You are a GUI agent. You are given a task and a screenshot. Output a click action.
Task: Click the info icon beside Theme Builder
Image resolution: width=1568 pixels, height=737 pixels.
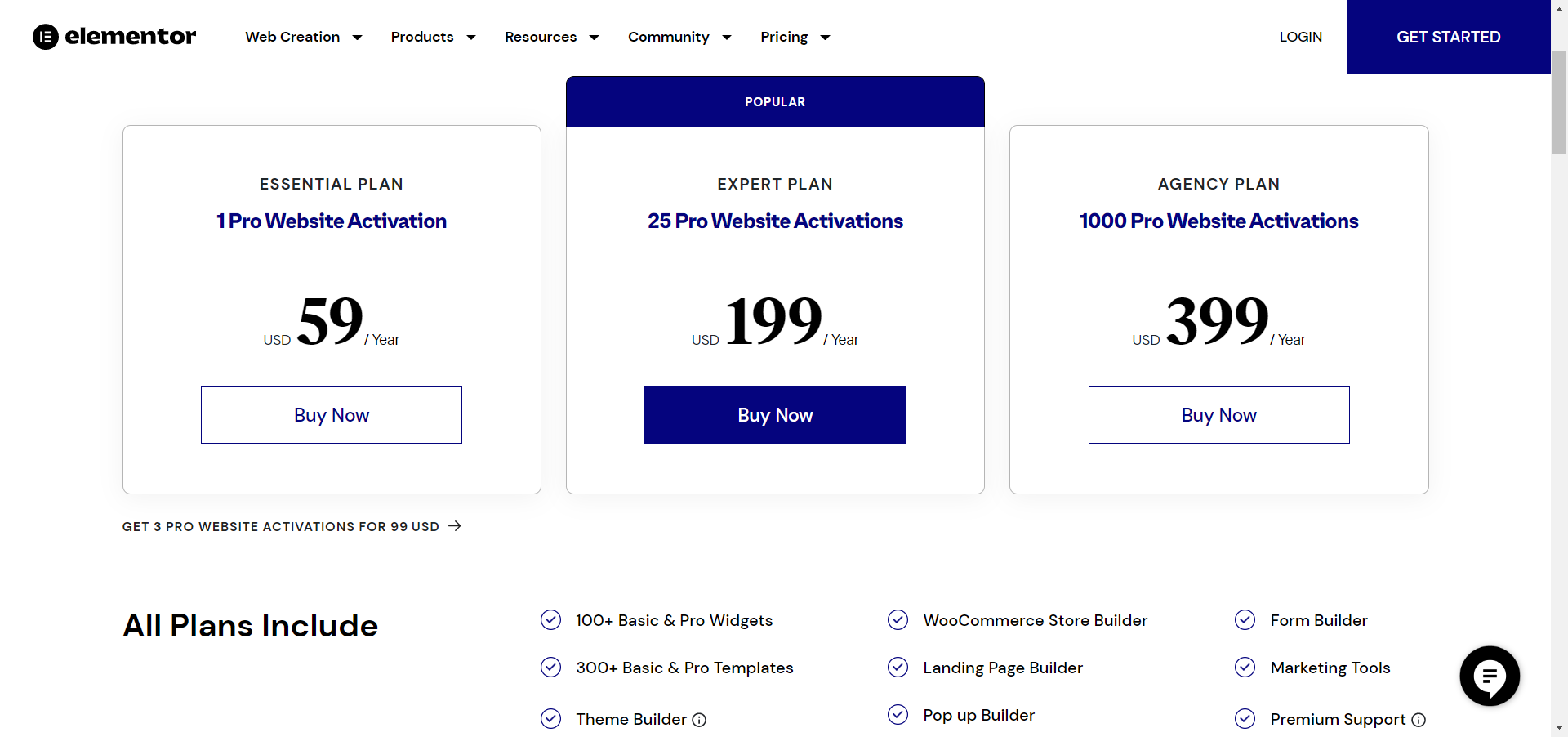coord(701,720)
